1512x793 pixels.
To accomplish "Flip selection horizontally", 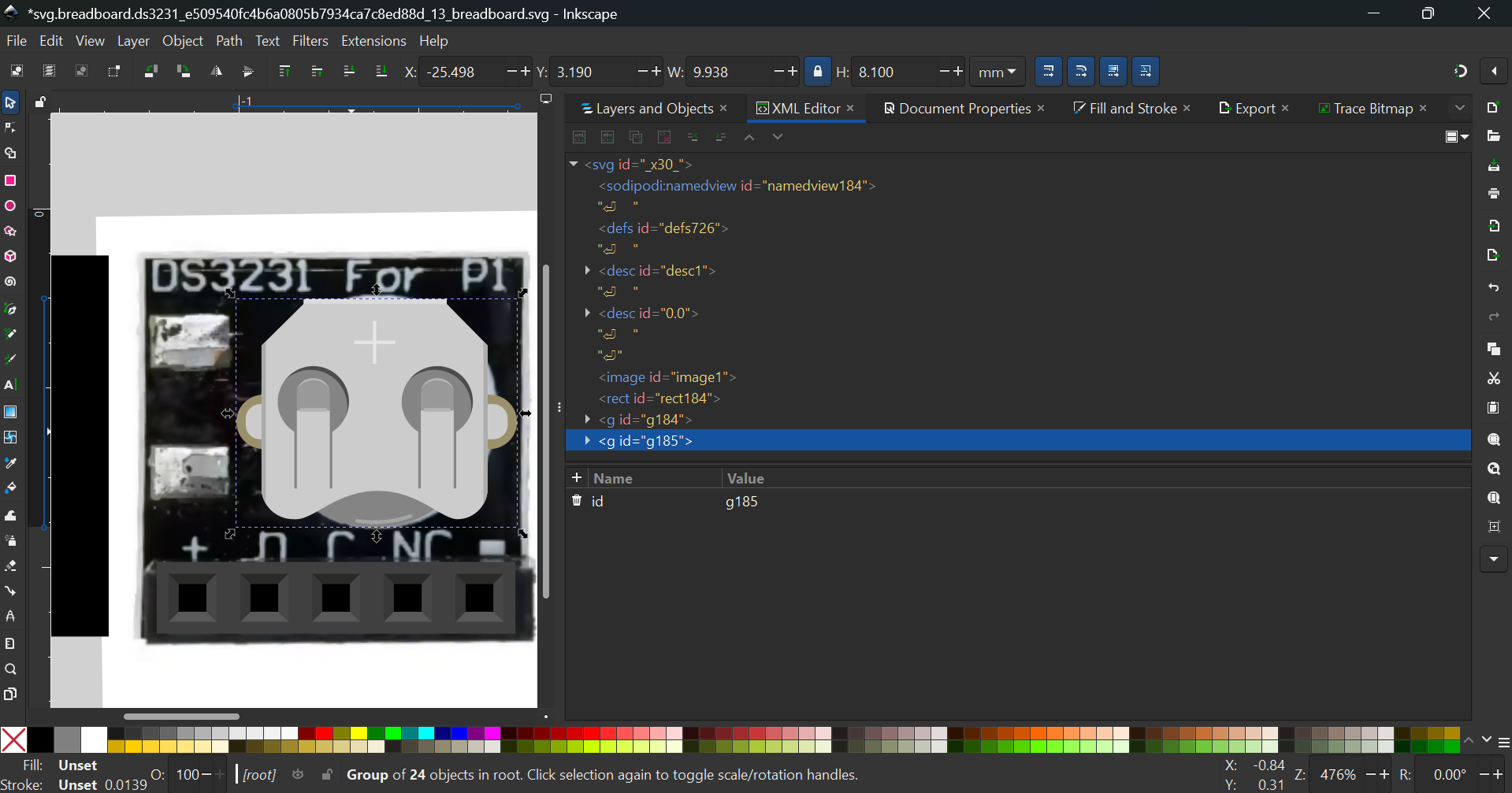I will (x=216, y=72).
